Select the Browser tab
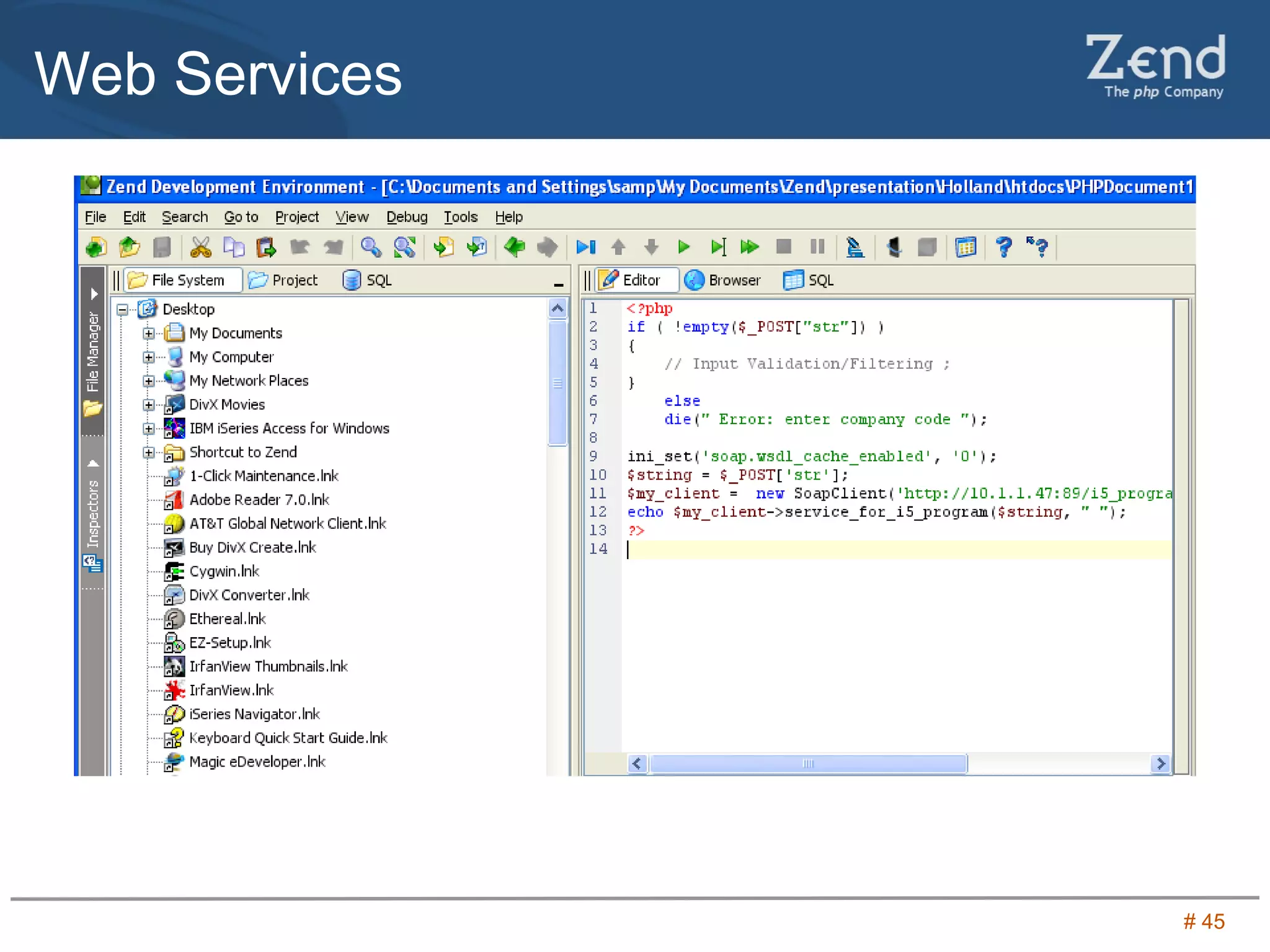The image size is (1270, 952). 723,280
